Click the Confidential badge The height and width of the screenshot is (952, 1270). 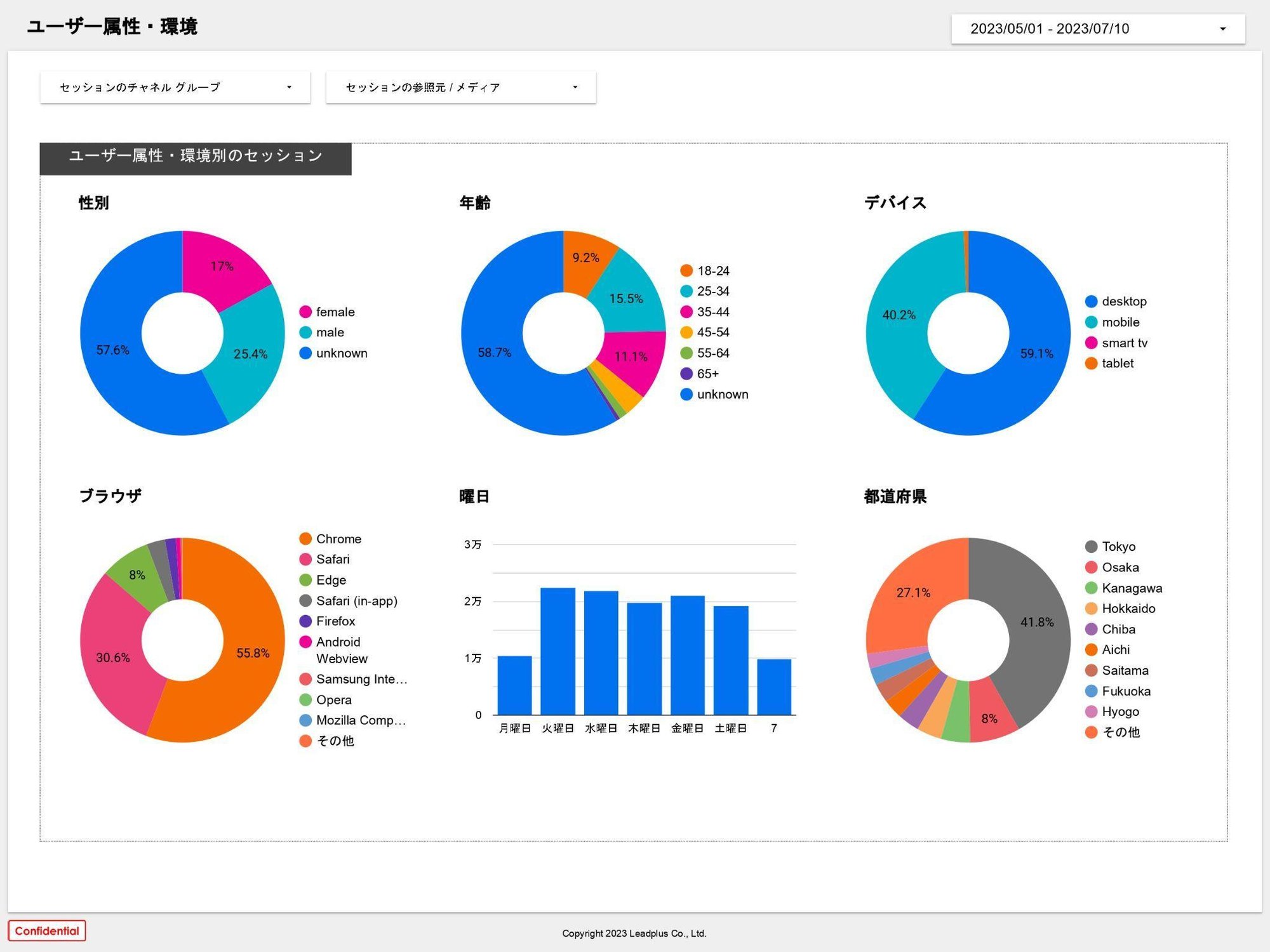click(47, 930)
